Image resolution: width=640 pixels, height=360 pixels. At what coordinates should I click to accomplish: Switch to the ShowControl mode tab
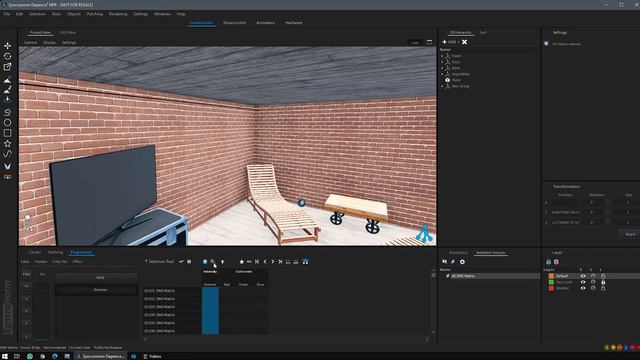pos(235,23)
